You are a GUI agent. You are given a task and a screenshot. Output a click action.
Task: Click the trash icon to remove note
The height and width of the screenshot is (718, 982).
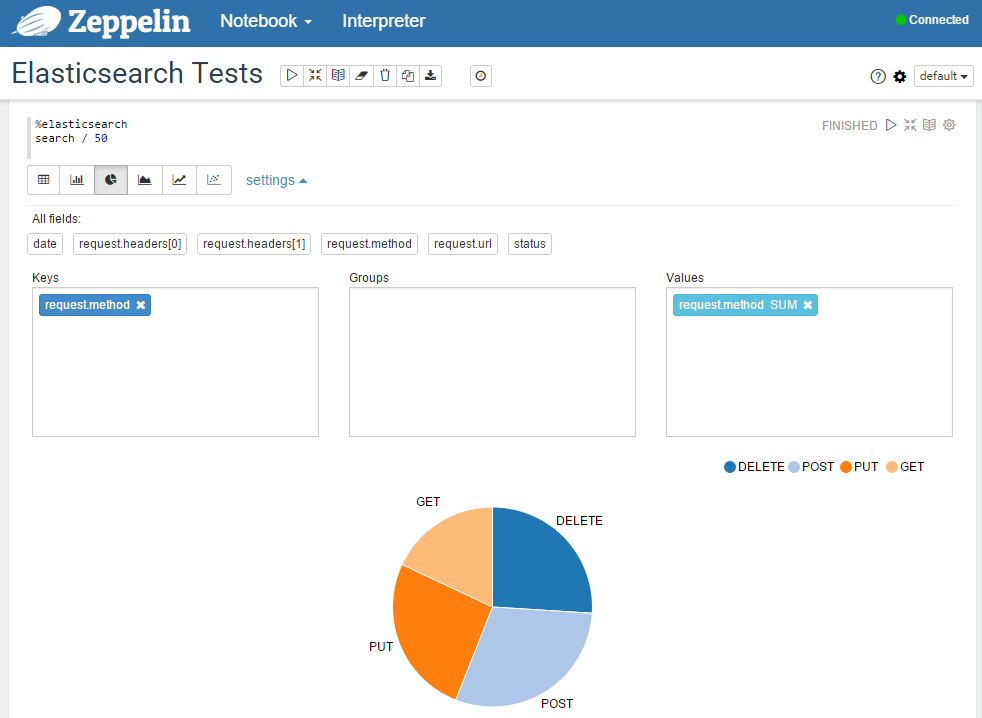click(x=385, y=75)
